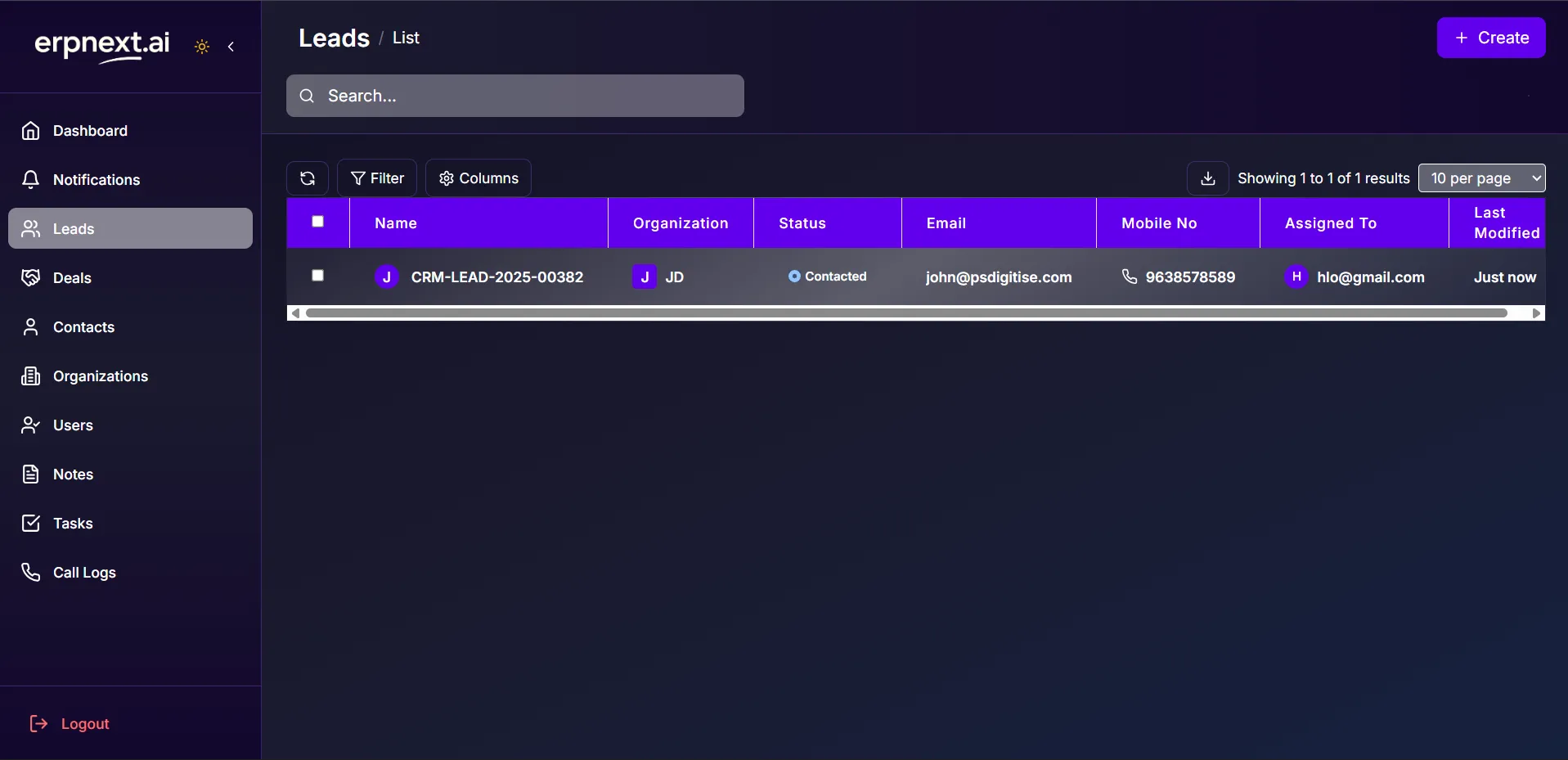Screen dimensions: 1568x760
Task: Open the Filter options
Action: point(377,178)
